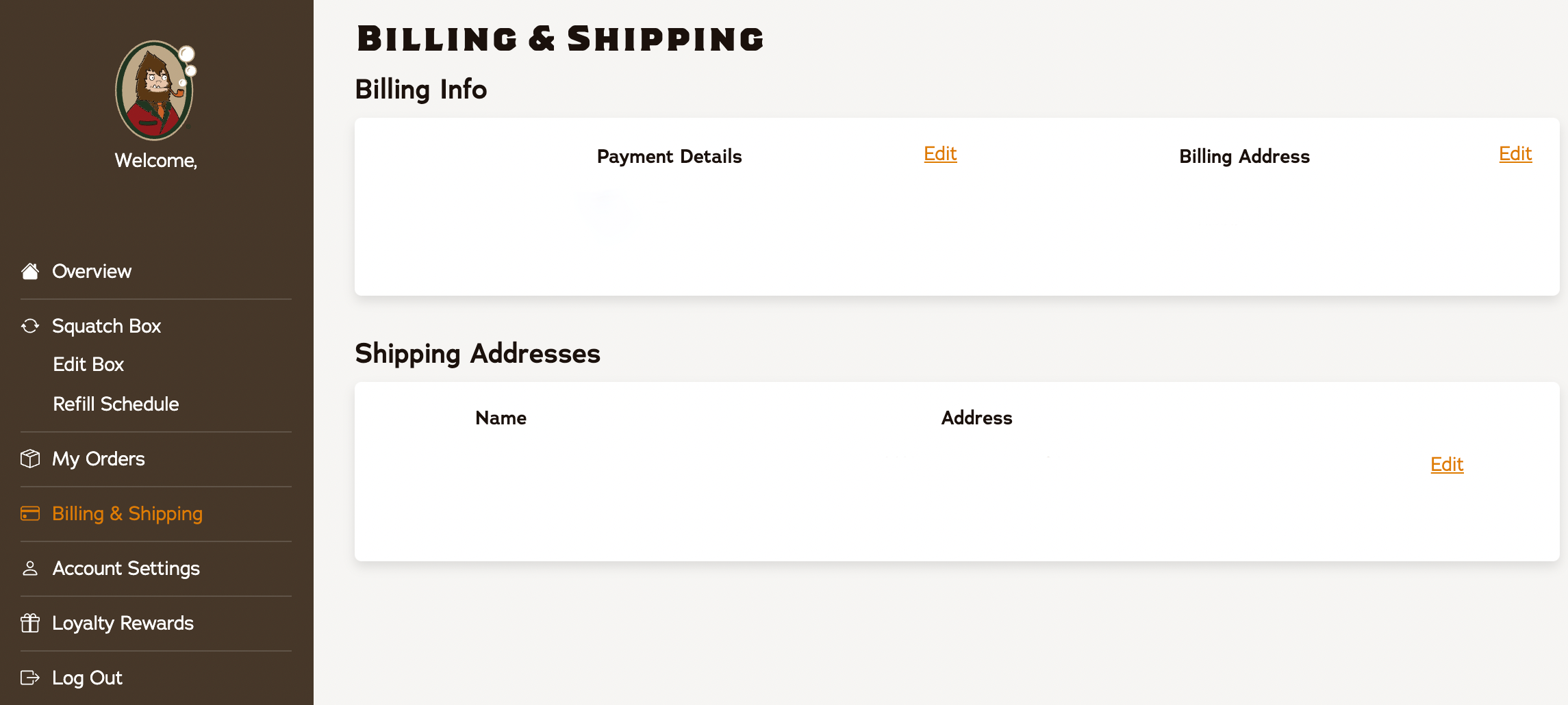Screen dimensions: 1568x705
Task: Open the Overview menu item
Action: [x=92, y=271]
